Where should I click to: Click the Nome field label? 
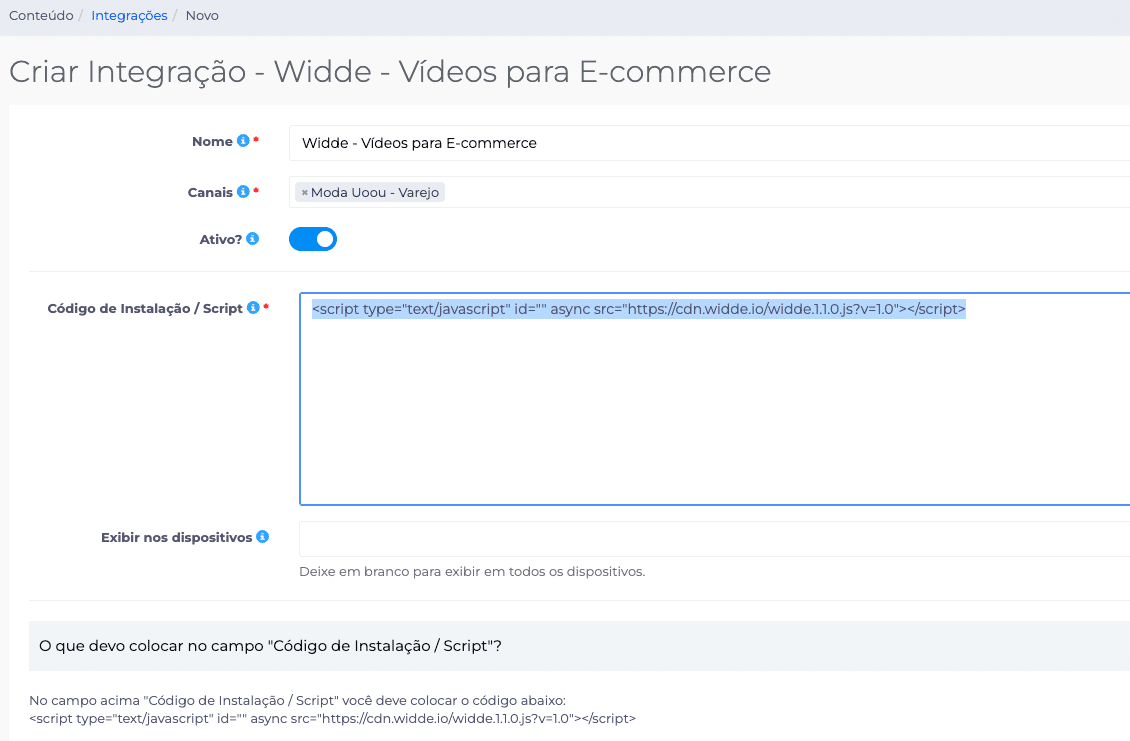pos(212,141)
